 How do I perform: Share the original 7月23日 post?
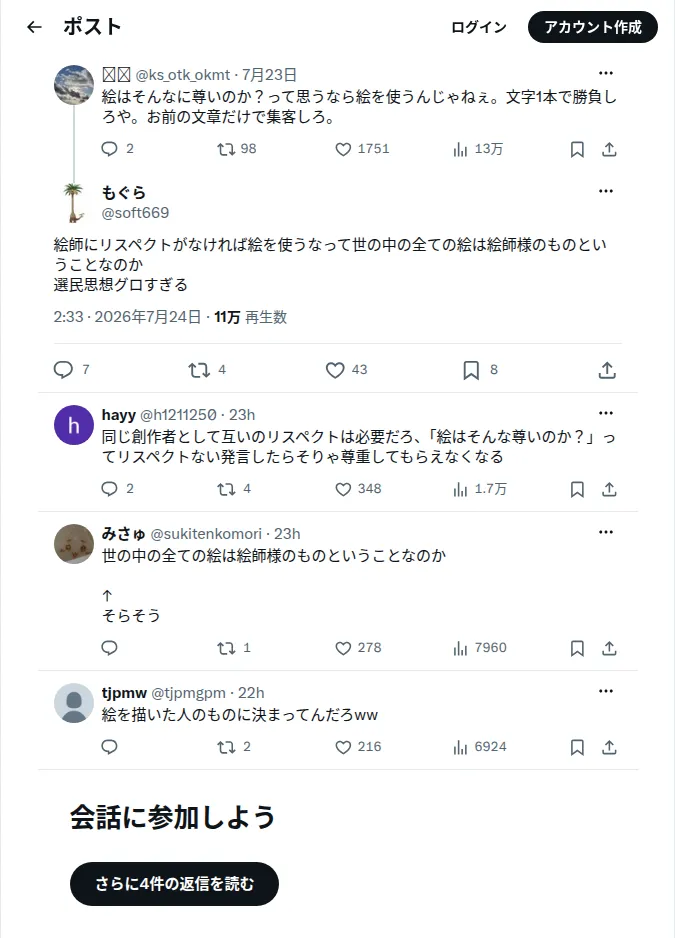click(609, 150)
